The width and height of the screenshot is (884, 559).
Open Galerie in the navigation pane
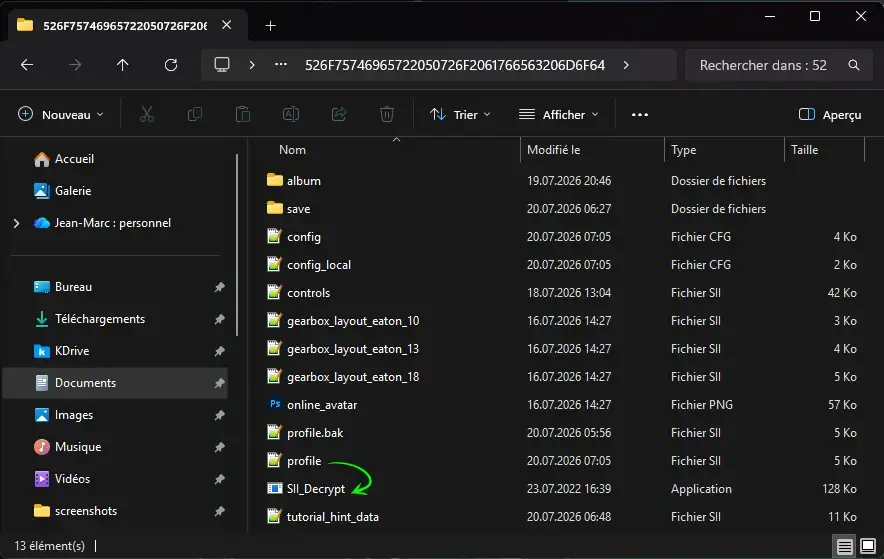pyautogui.click(x=62, y=191)
